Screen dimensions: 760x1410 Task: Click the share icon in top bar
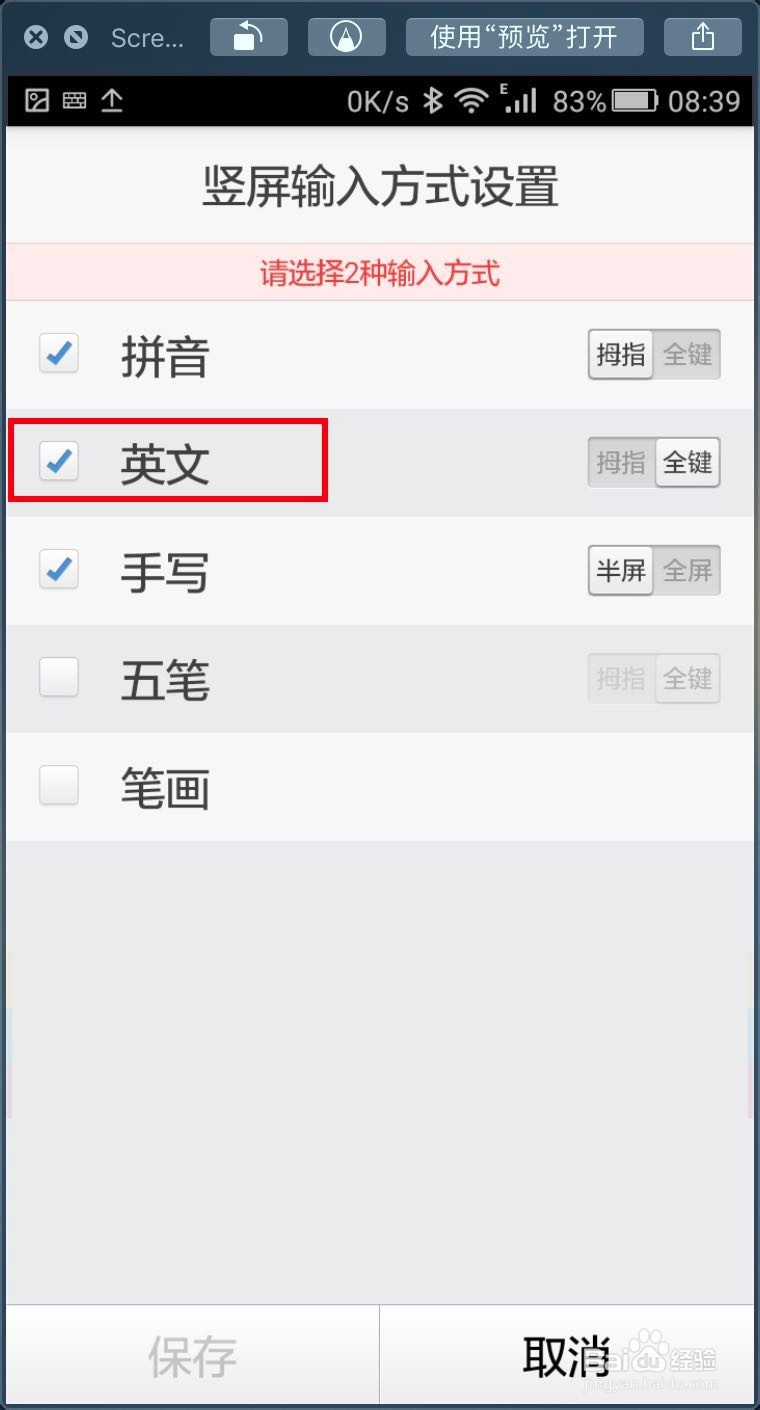(x=703, y=38)
